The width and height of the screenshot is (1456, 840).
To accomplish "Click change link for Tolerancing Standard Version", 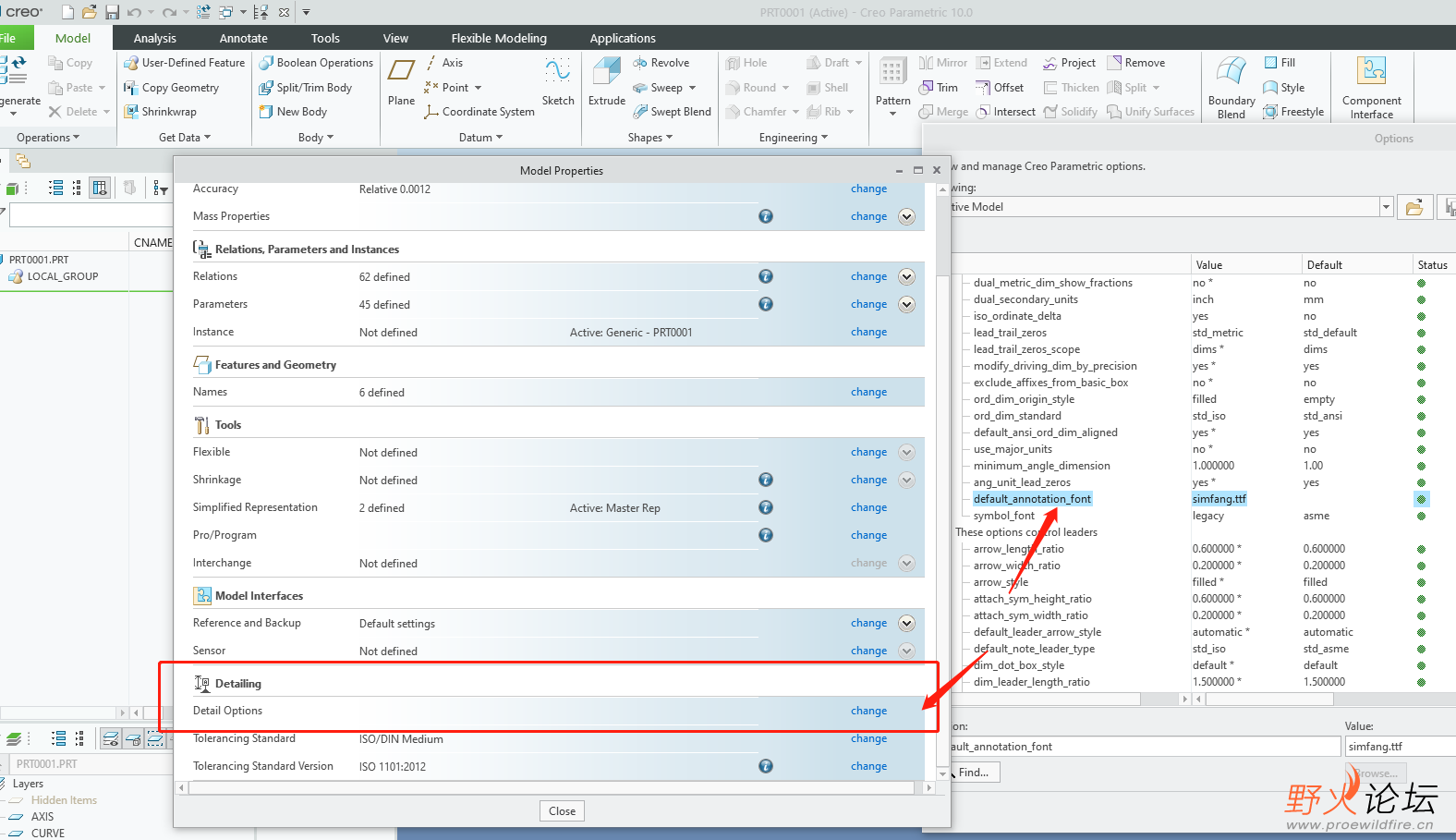I will (x=868, y=766).
